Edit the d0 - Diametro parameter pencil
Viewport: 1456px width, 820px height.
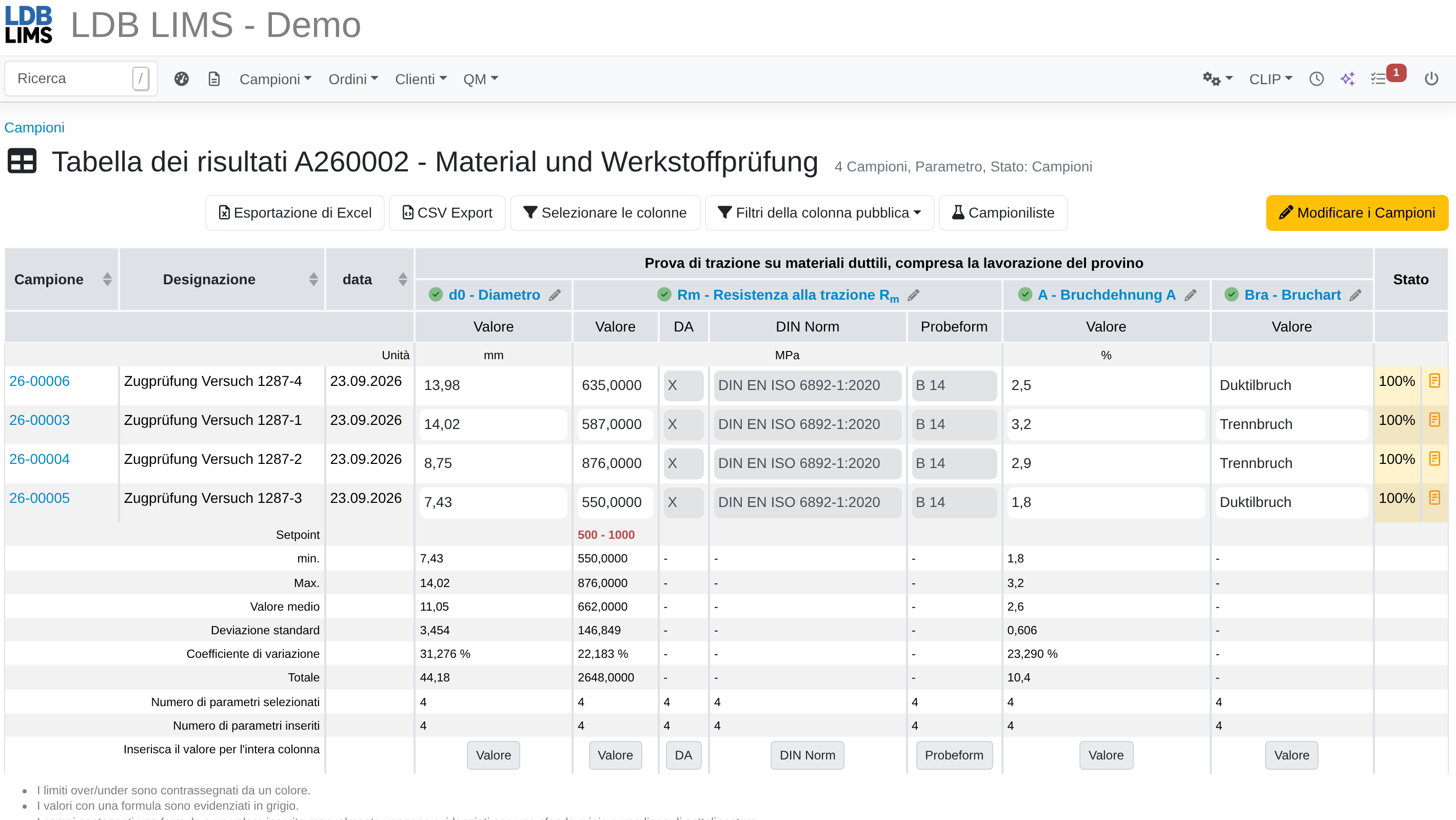coord(555,295)
